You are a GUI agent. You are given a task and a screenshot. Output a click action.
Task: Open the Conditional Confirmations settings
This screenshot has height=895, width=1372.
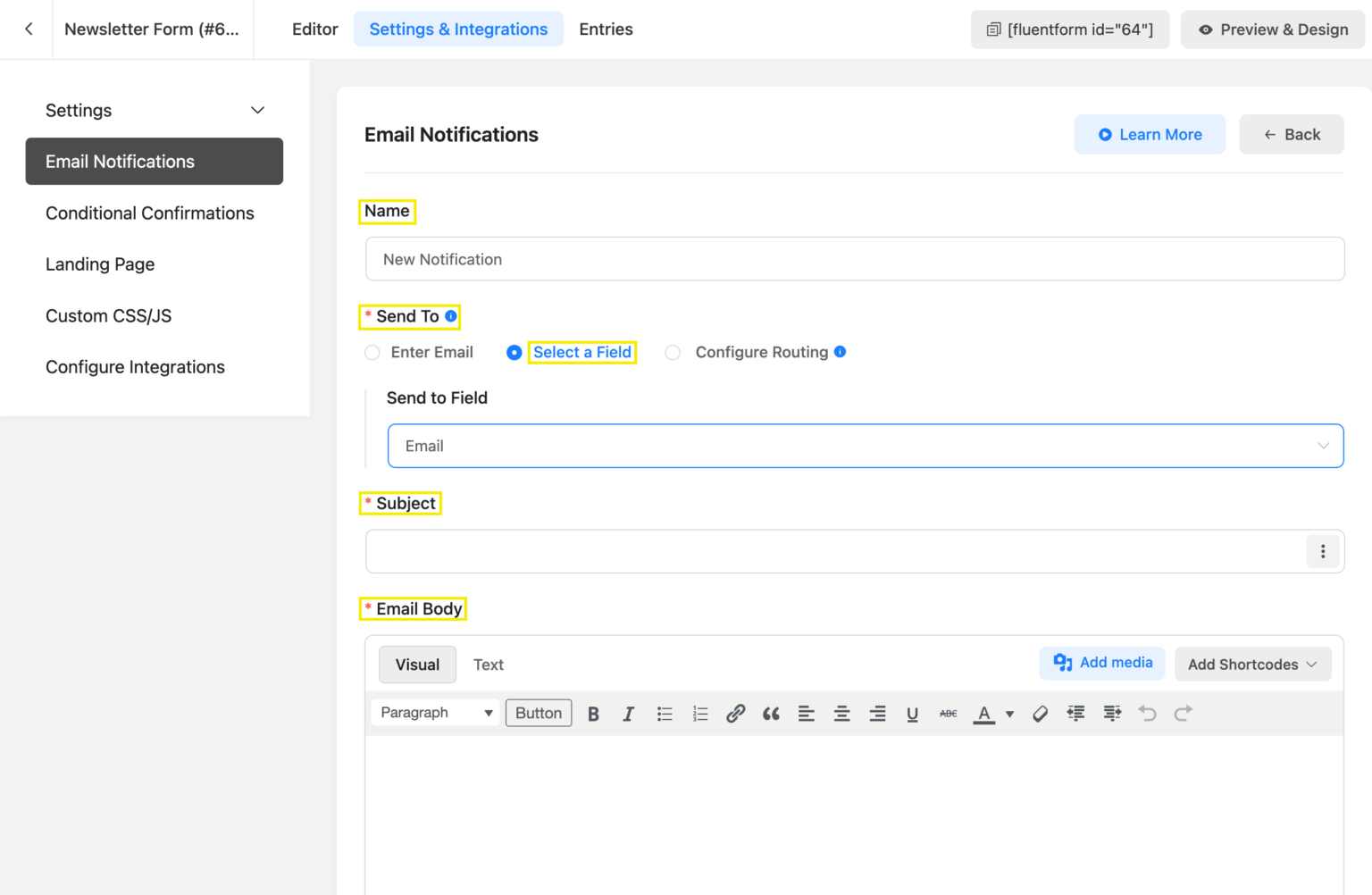pos(149,213)
